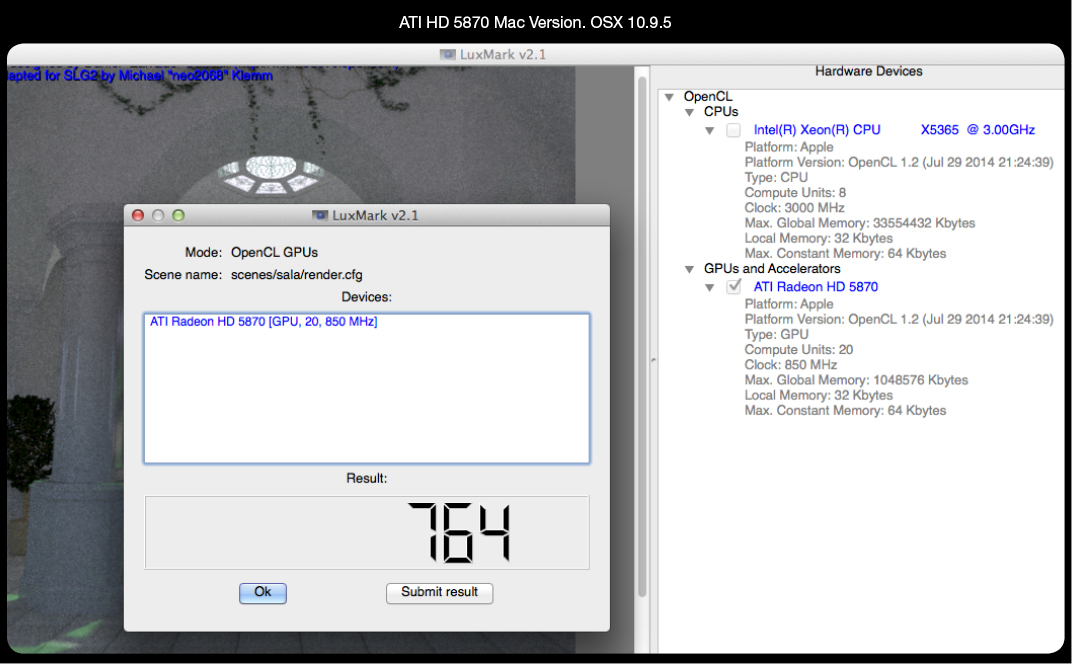Click the CPUs label in device tree

(x=721, y=111)
